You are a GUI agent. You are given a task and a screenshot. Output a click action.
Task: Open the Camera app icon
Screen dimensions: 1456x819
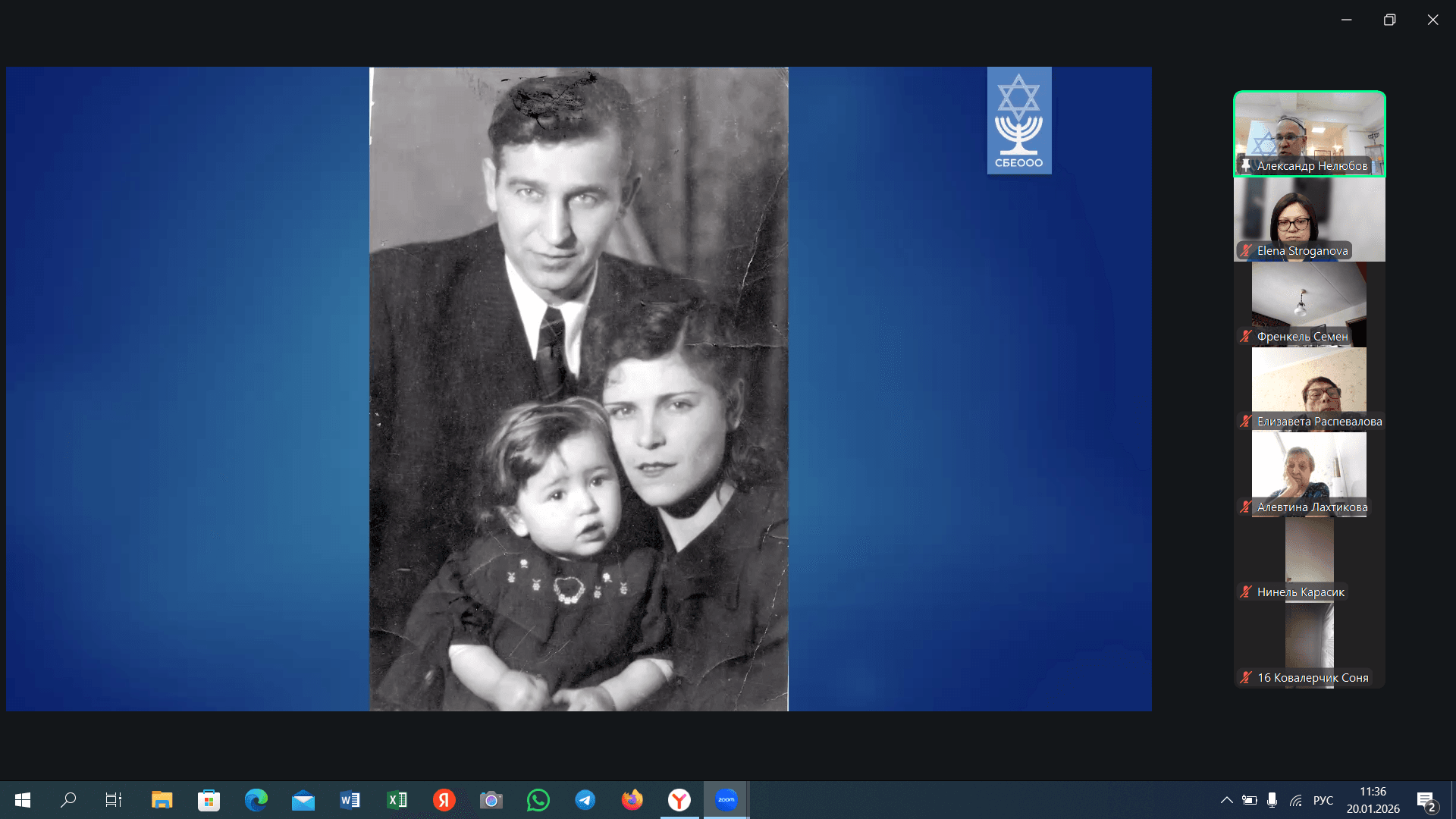tap(491, 800)
